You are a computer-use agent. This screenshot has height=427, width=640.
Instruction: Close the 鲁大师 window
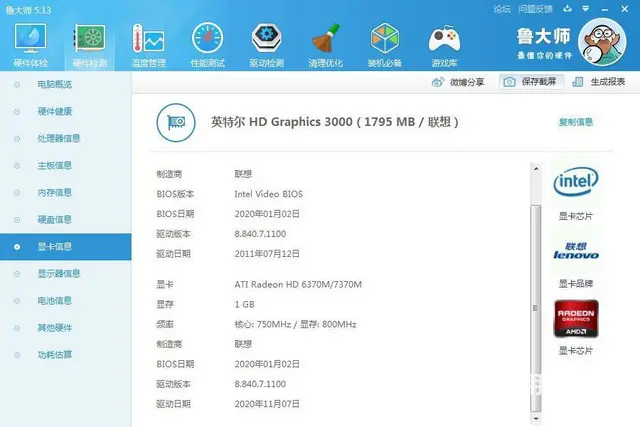pos(624,9)
